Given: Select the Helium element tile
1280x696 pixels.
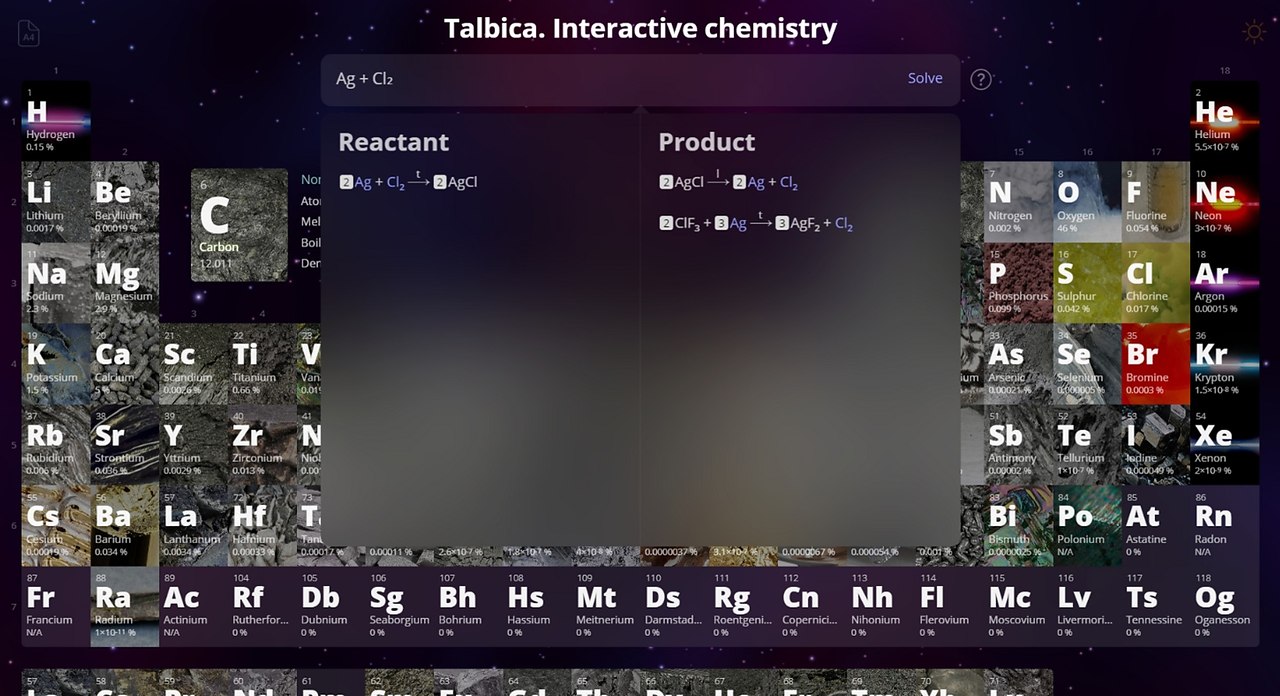Looking at the screenshot, I should point(1224,121).
